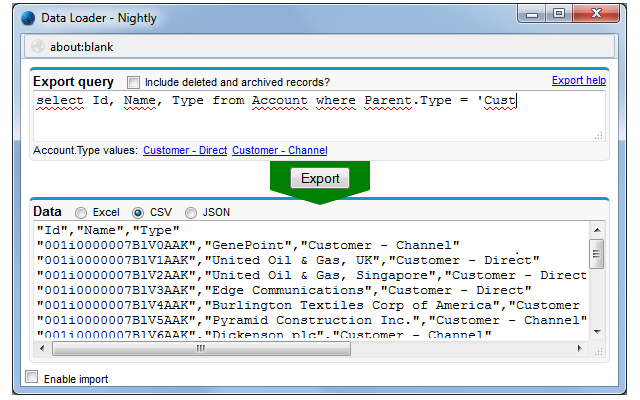Click the horizontal scrollbar right arrow
The width and height of the screenshot is (640, 400).
click(580, 348)
